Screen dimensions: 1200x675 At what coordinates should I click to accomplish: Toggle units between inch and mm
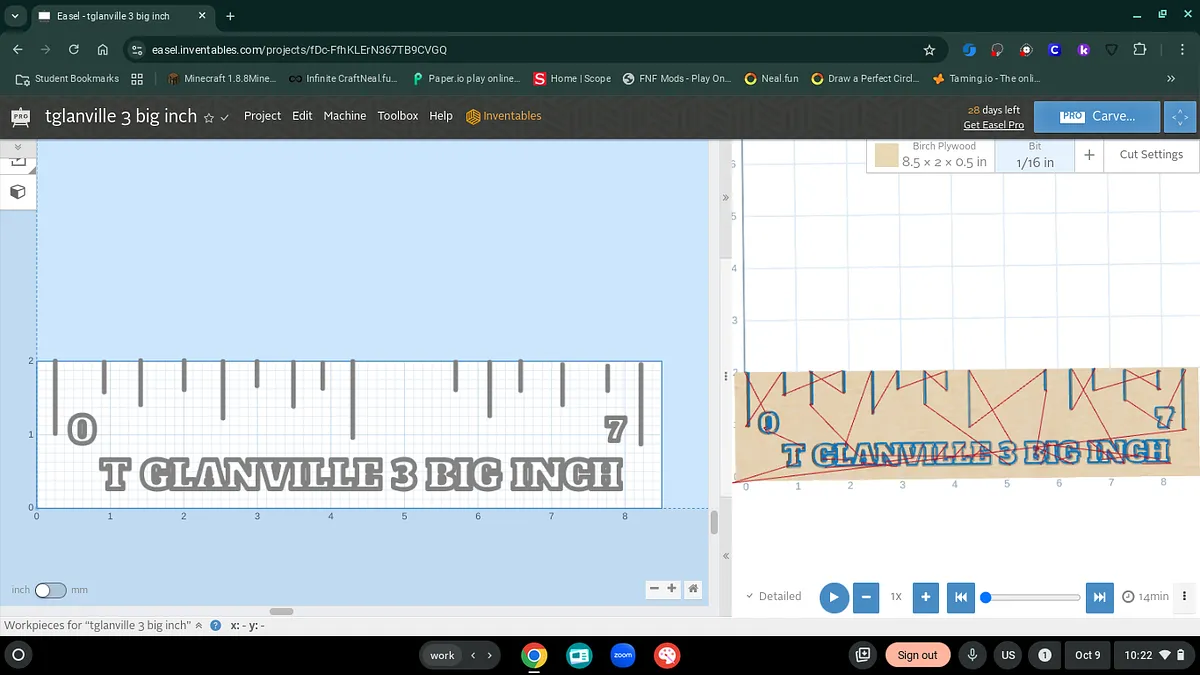[x=50, y=590]
